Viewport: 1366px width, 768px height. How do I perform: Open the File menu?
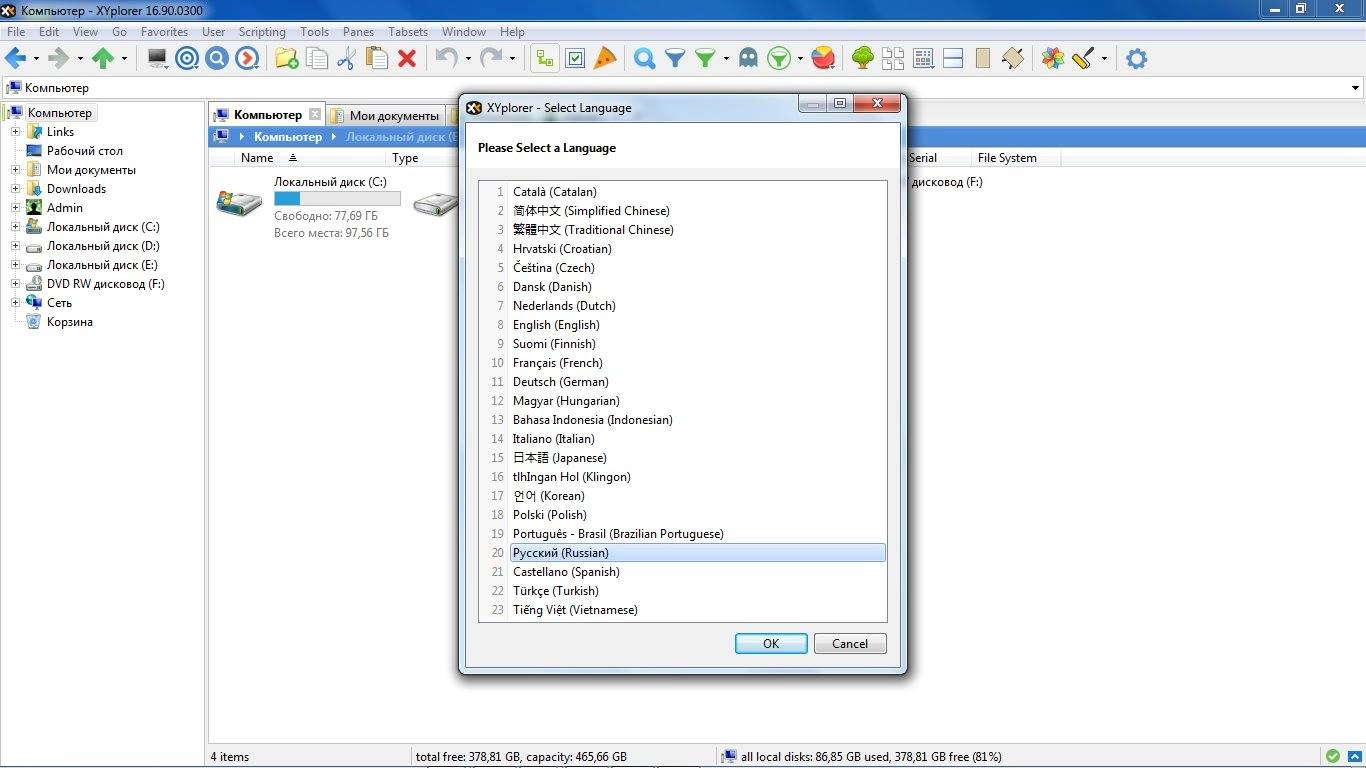[x=16, y=32]
